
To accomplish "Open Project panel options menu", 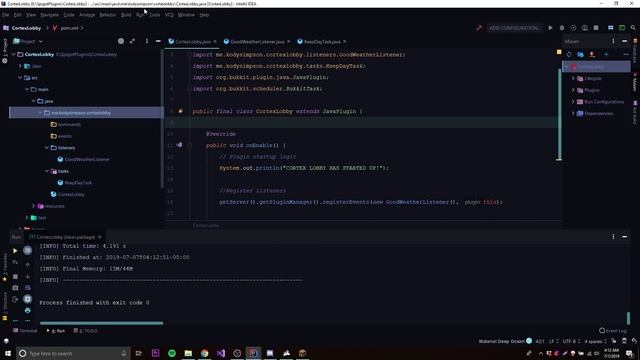I will pos(147,41).
